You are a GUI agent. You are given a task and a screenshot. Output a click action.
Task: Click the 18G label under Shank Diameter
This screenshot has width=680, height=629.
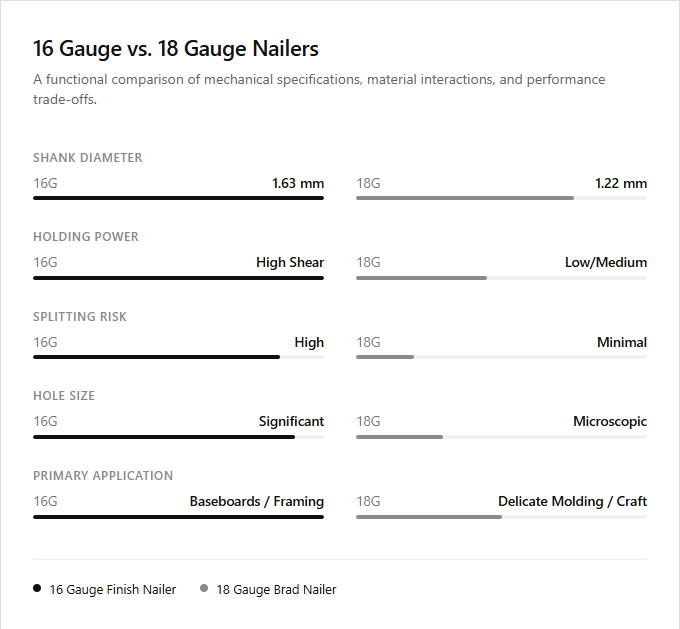(368, 183)
